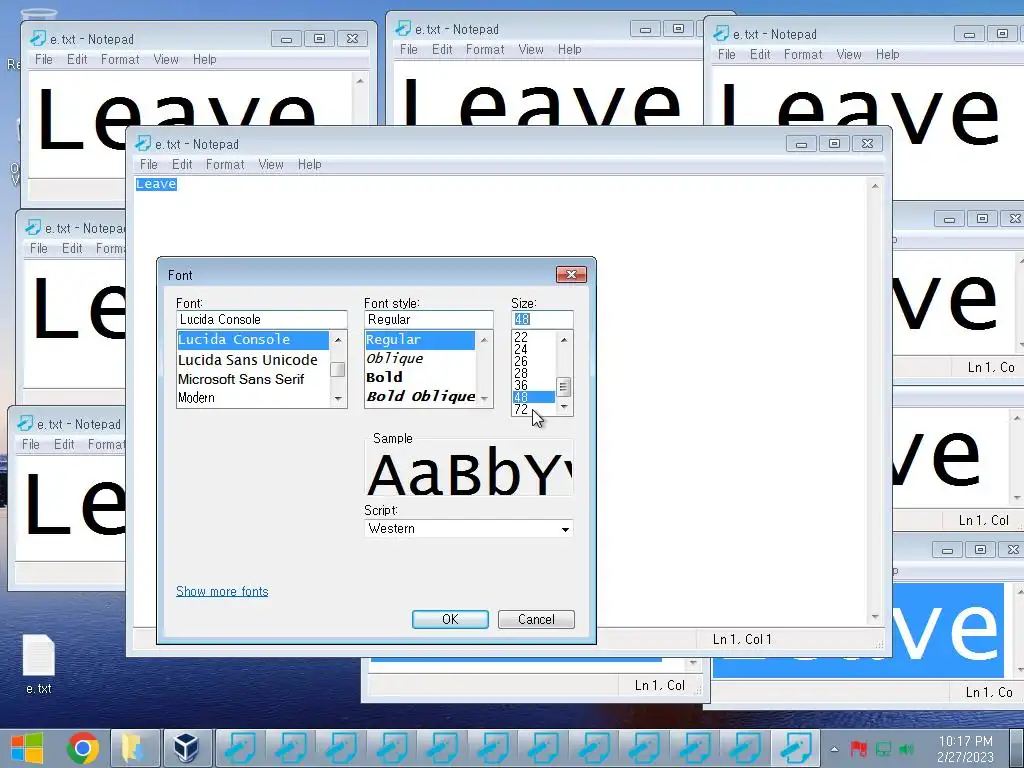Screen dimensions: 1024x768
Task: Click the size list's scroll up arrow
Action: pyautogui.click(x=564, y=340)
